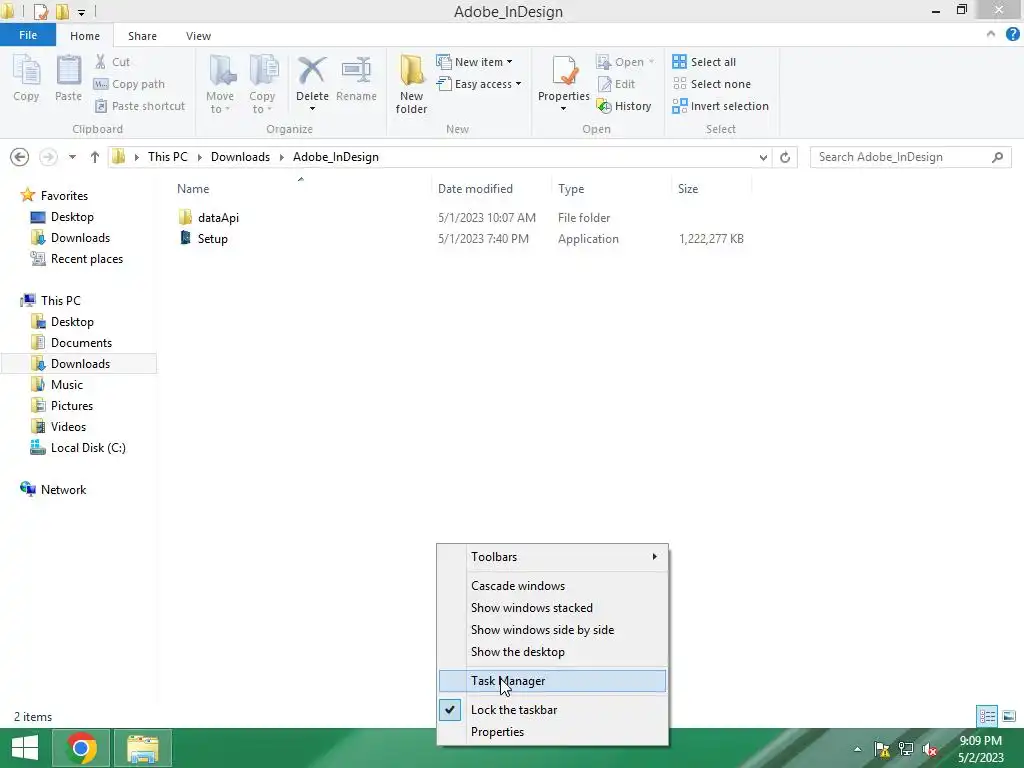
Task: Select Network in navigation pane
Action: pyautogui.click(x=54, y=490)
